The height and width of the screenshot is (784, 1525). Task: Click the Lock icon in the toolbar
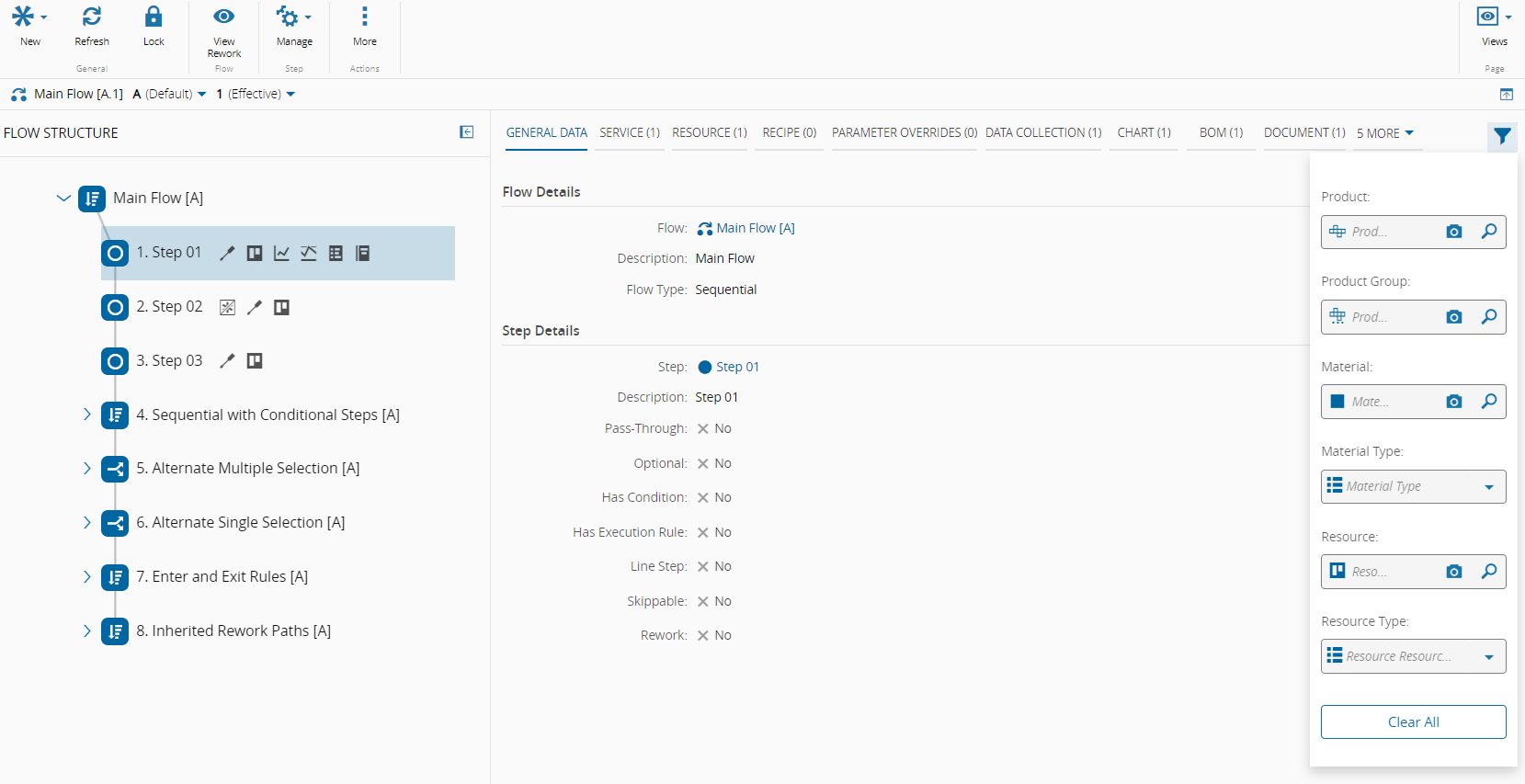[154, 17]
